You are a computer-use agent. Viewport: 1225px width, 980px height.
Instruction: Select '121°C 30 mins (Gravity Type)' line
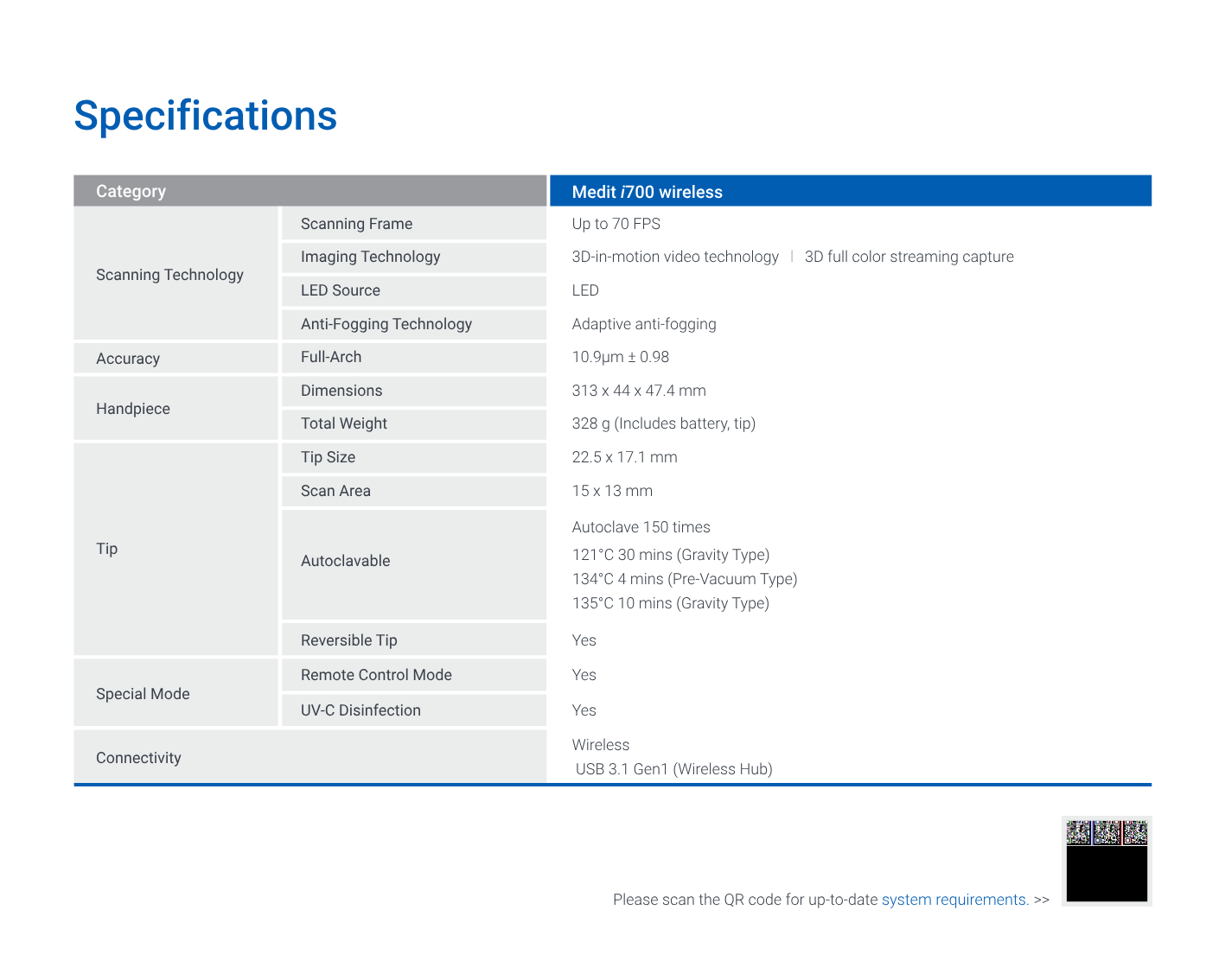[671, 555]
